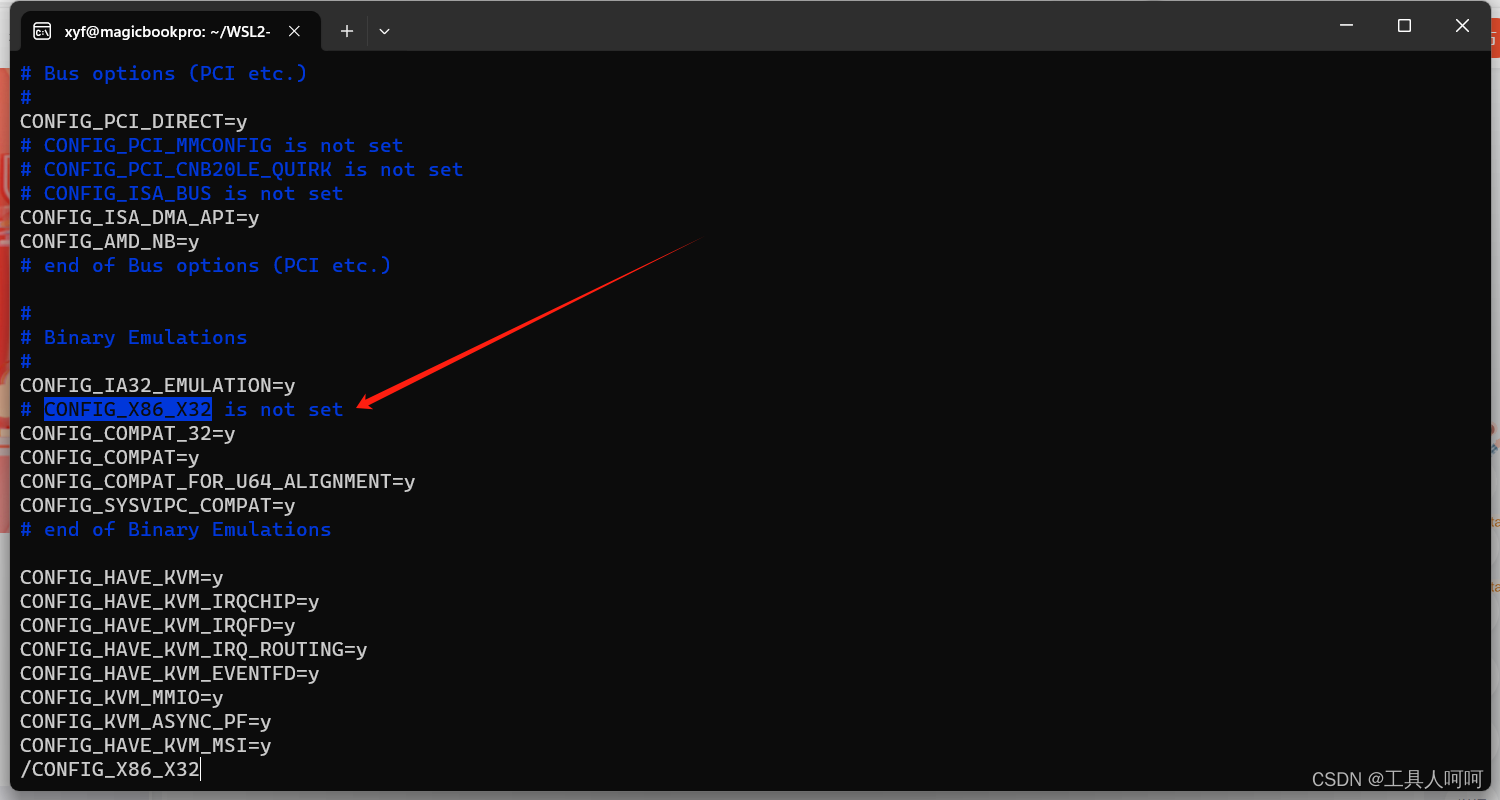Click the line CONFIG_KVM_ASYNC_PF=y
Image resolution: width=1500 pixels, height=800 pixels.
(145, 722)
